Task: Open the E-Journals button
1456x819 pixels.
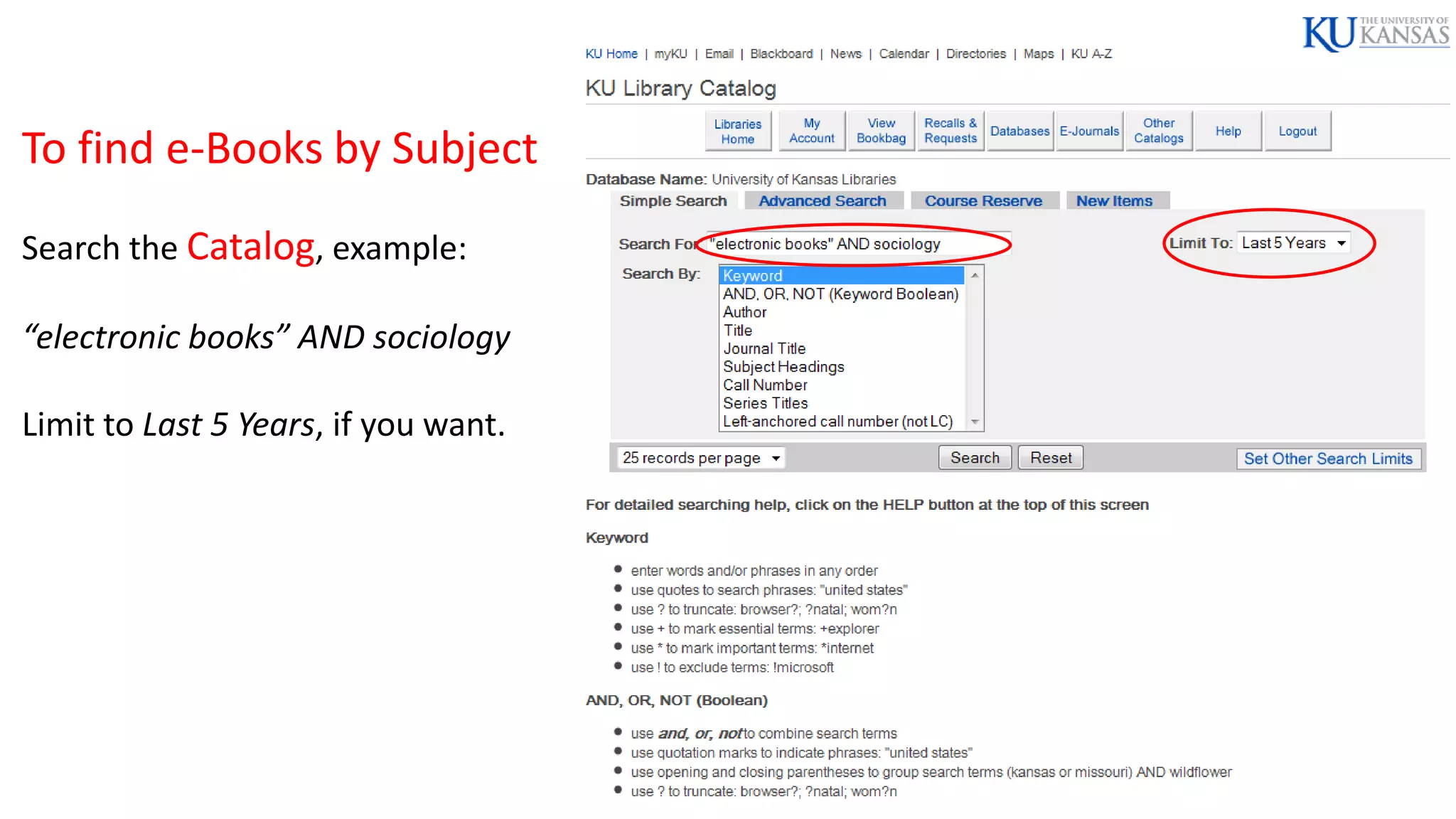Action: tap(1089, 131)
